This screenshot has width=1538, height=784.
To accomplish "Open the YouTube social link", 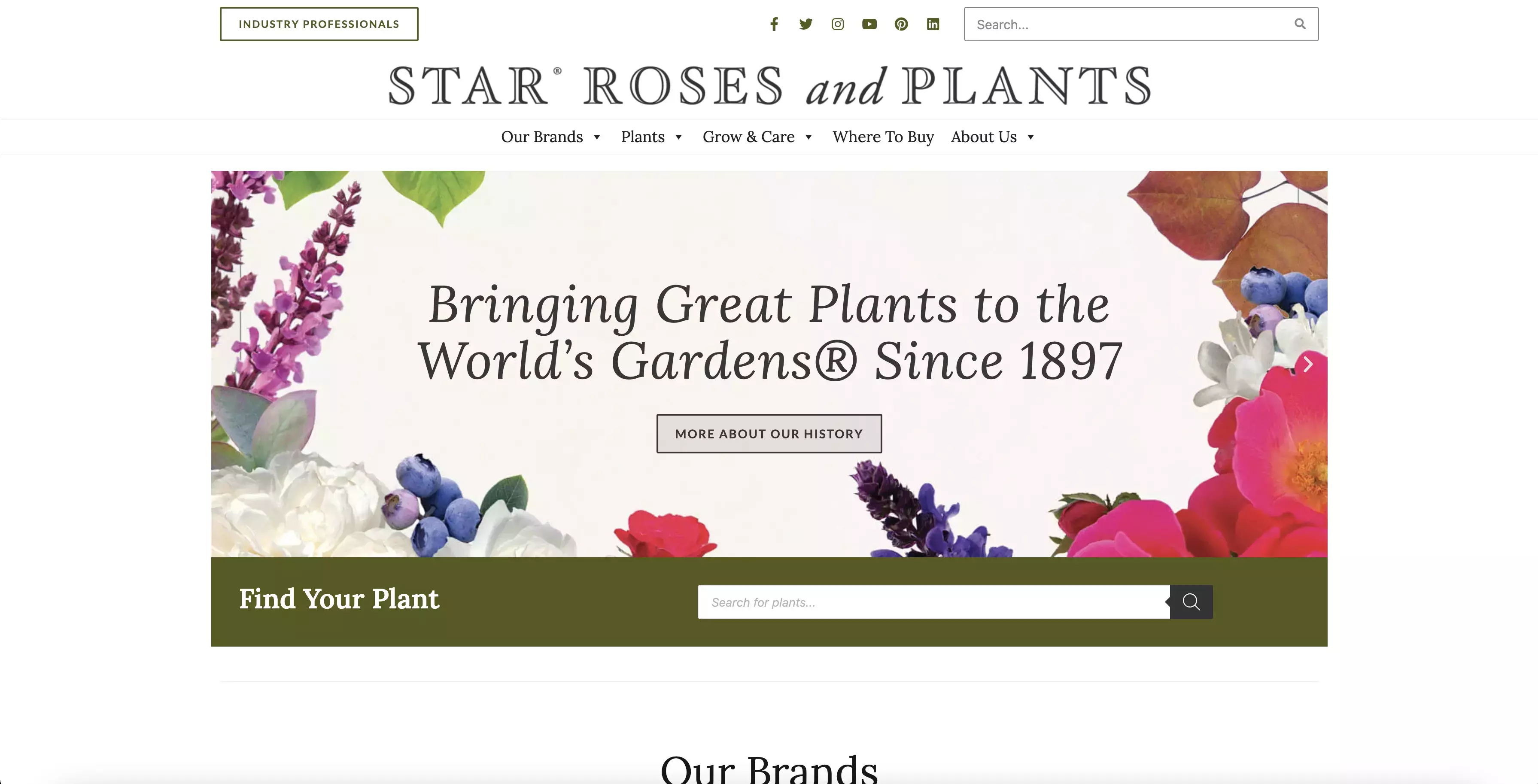I will [869, 24].
